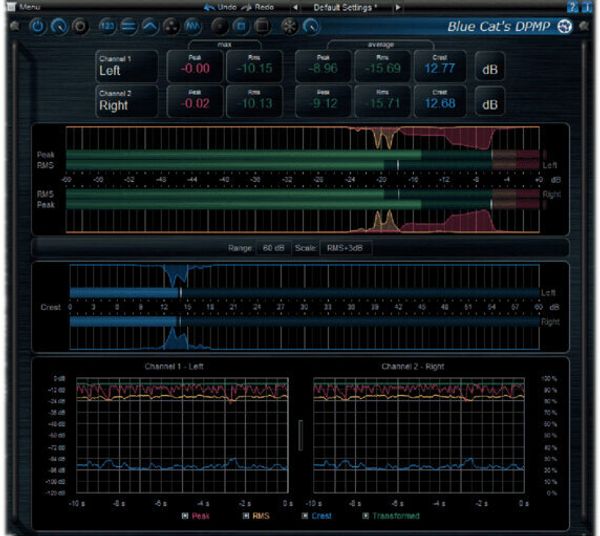600x536 pixels.
Task: Toggle the upward chevron histogram icon
Action: tap(150, 26)
